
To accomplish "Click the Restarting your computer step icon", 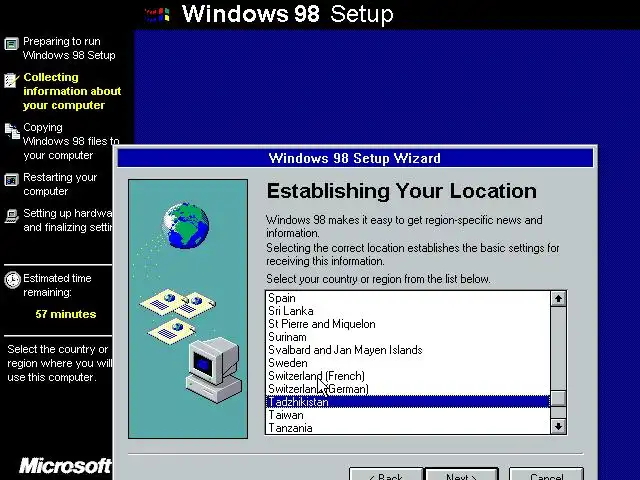I will pyautogui.click(x=11, y=180).
